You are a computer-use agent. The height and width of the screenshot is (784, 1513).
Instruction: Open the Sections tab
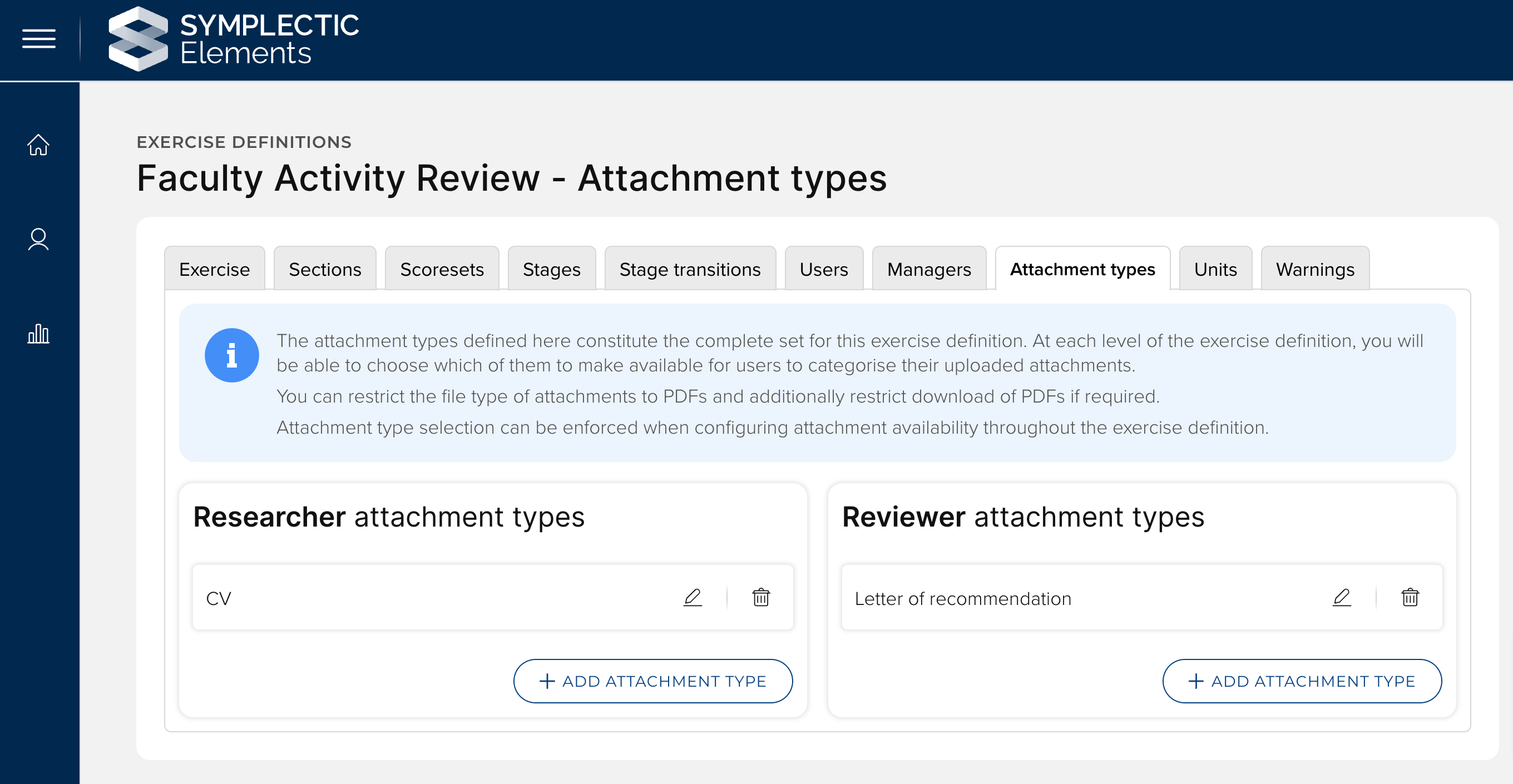(x=325, y=269)
